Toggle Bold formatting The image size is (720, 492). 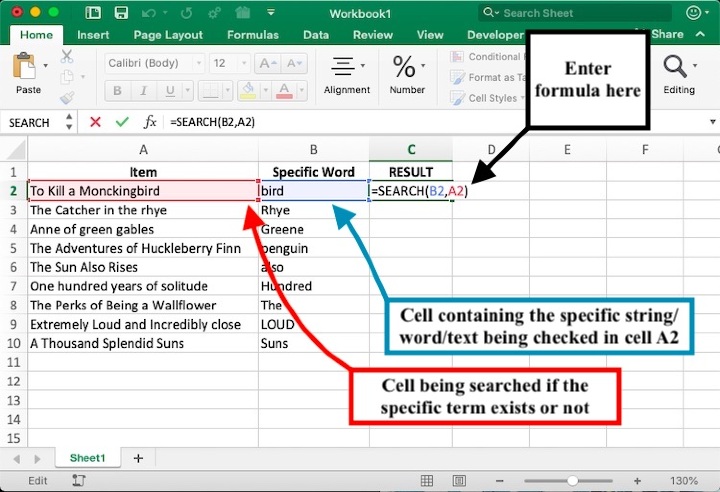click(117, 90)
